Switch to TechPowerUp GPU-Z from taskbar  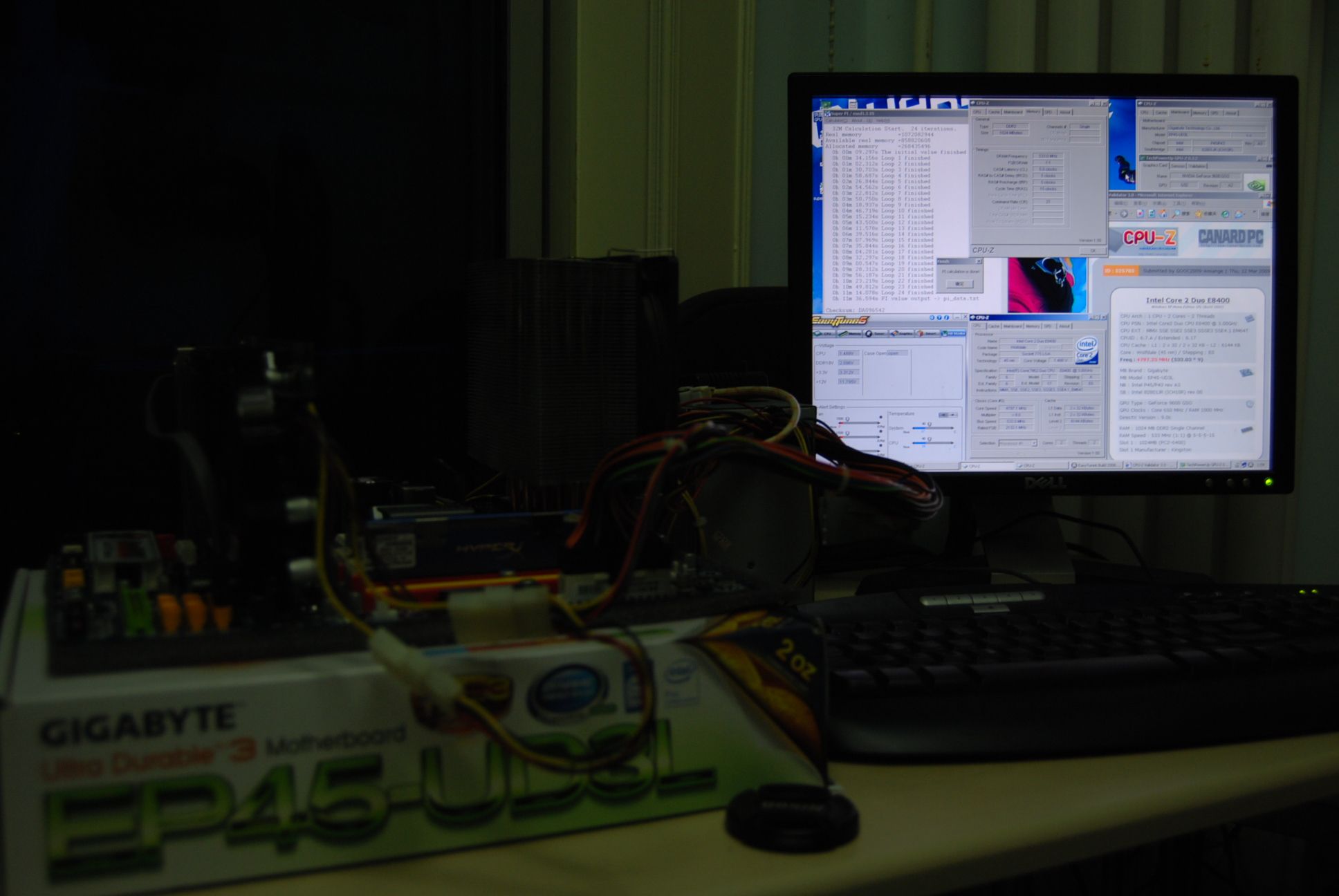point(1205,465)
